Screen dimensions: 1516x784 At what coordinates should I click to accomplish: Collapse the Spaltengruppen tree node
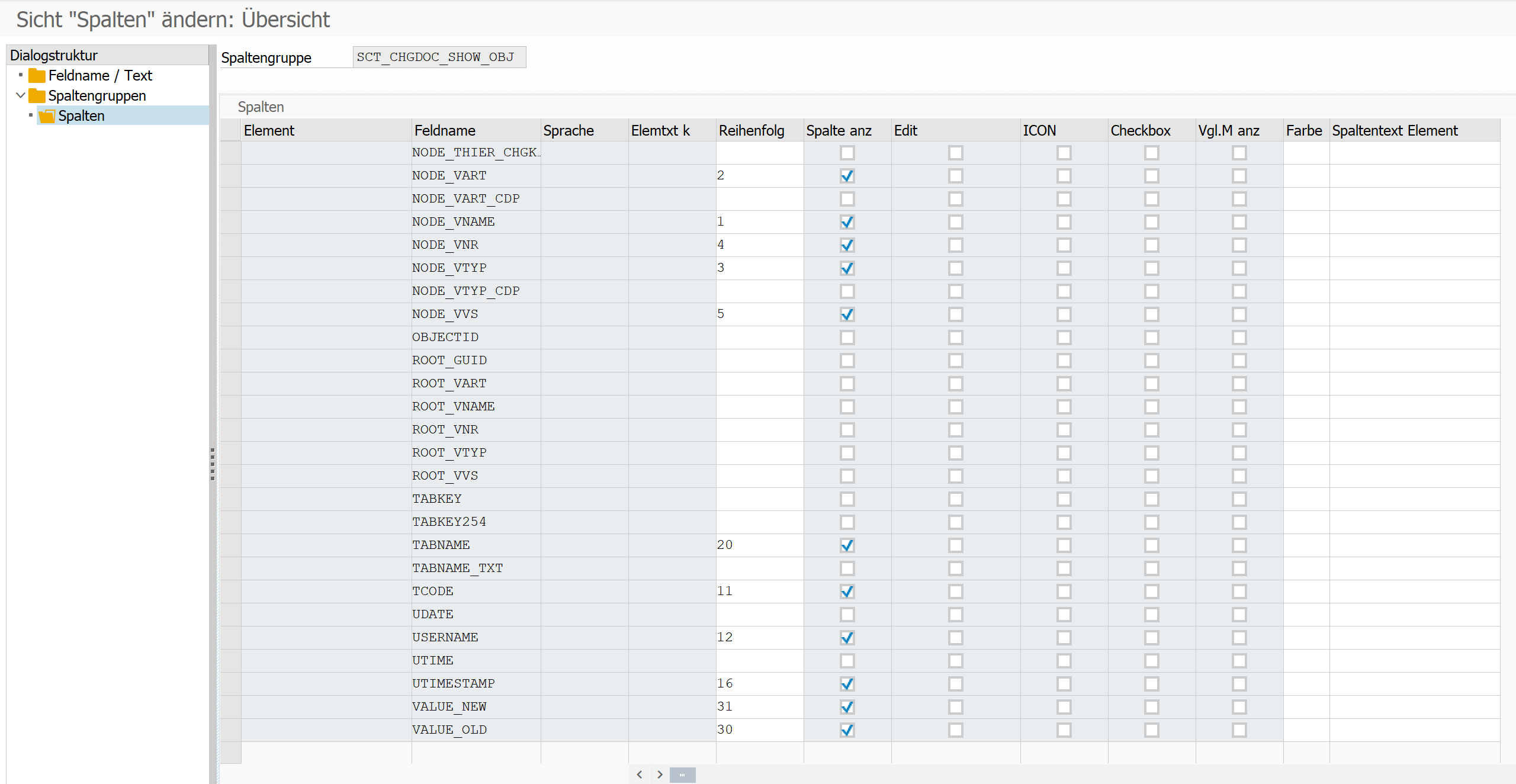(21, 95)
